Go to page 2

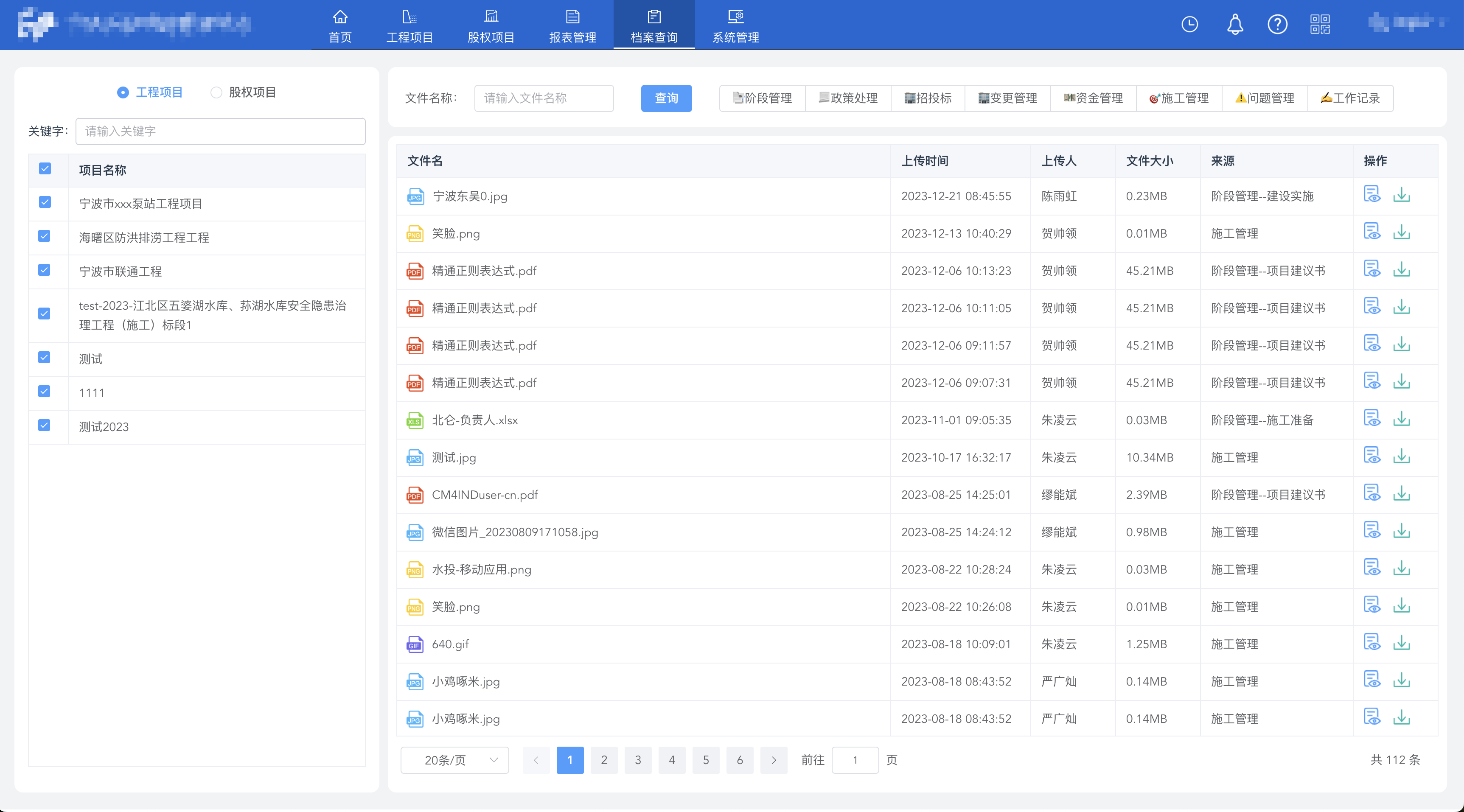click(x=604, y=760)
